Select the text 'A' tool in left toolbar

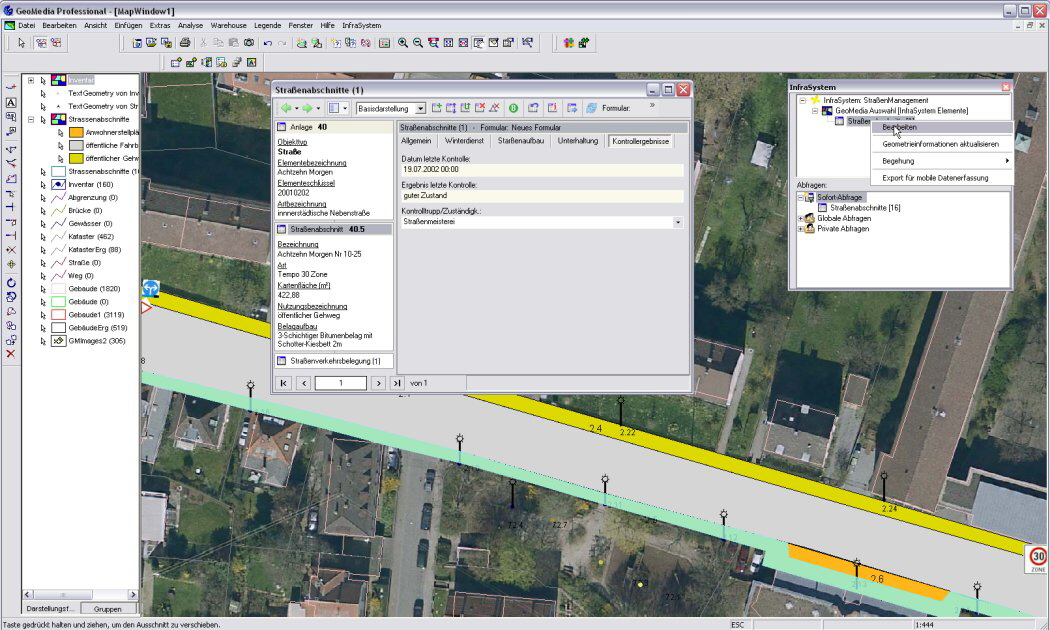point(11,102)
